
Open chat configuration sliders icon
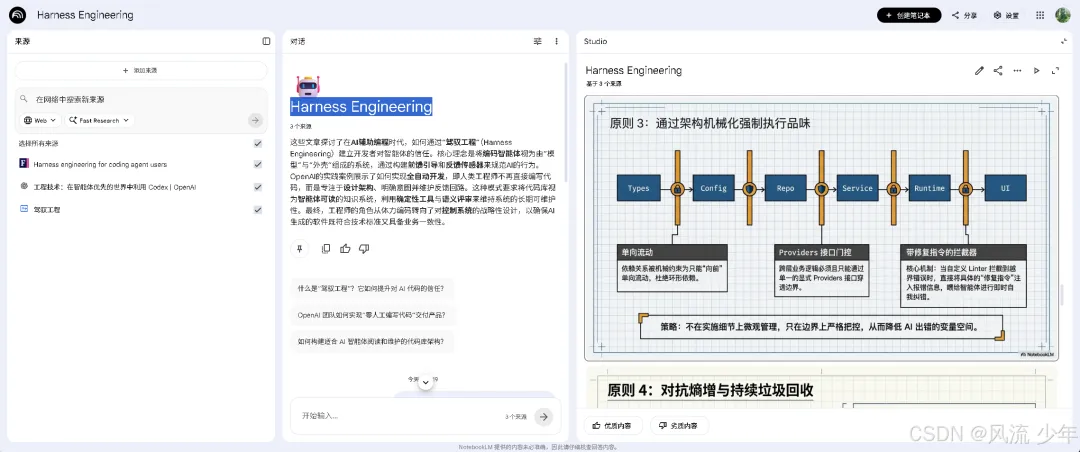tap(537, 41)
